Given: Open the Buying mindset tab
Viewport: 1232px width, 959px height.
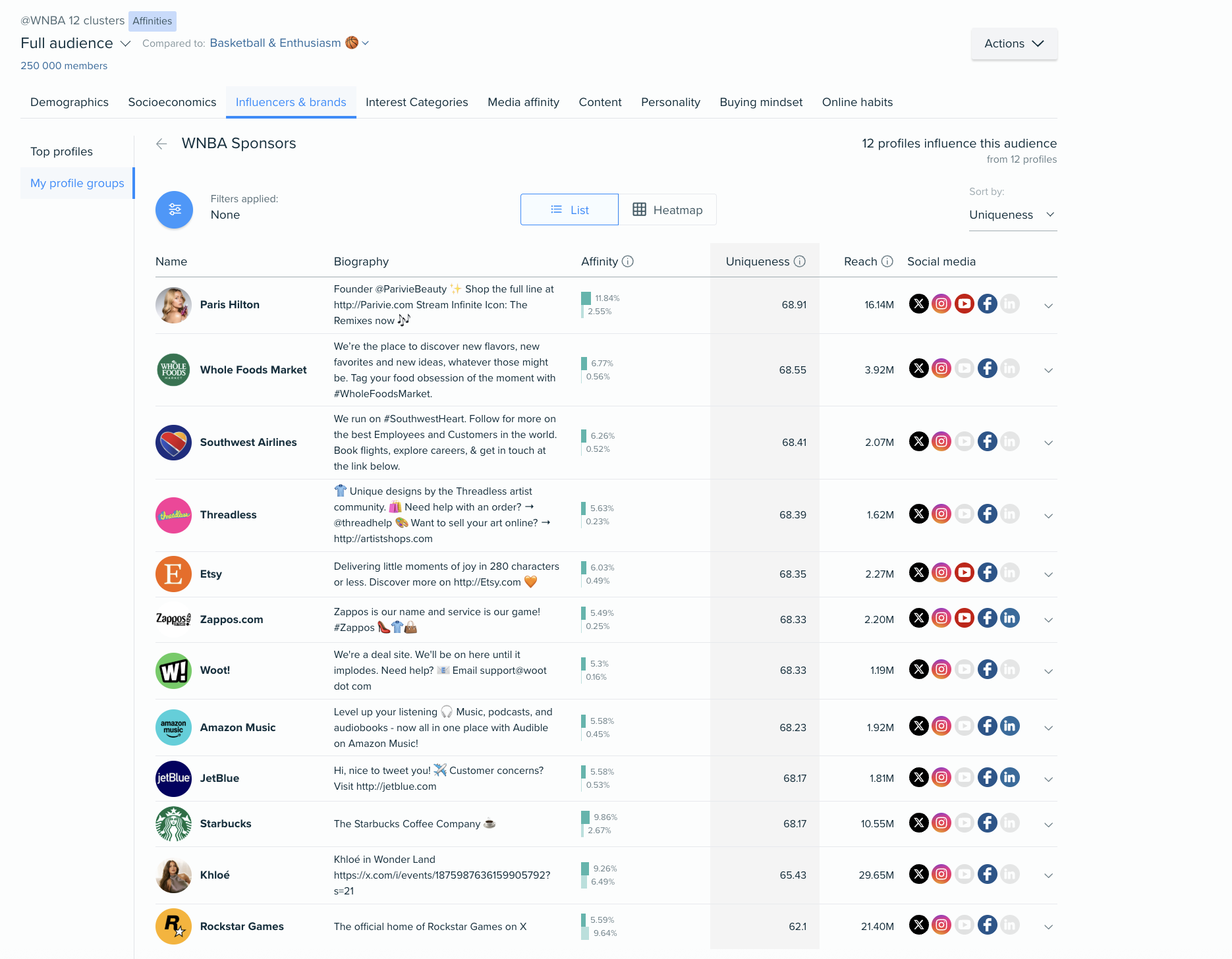Looking at the screenshot, I should (761, 102).
